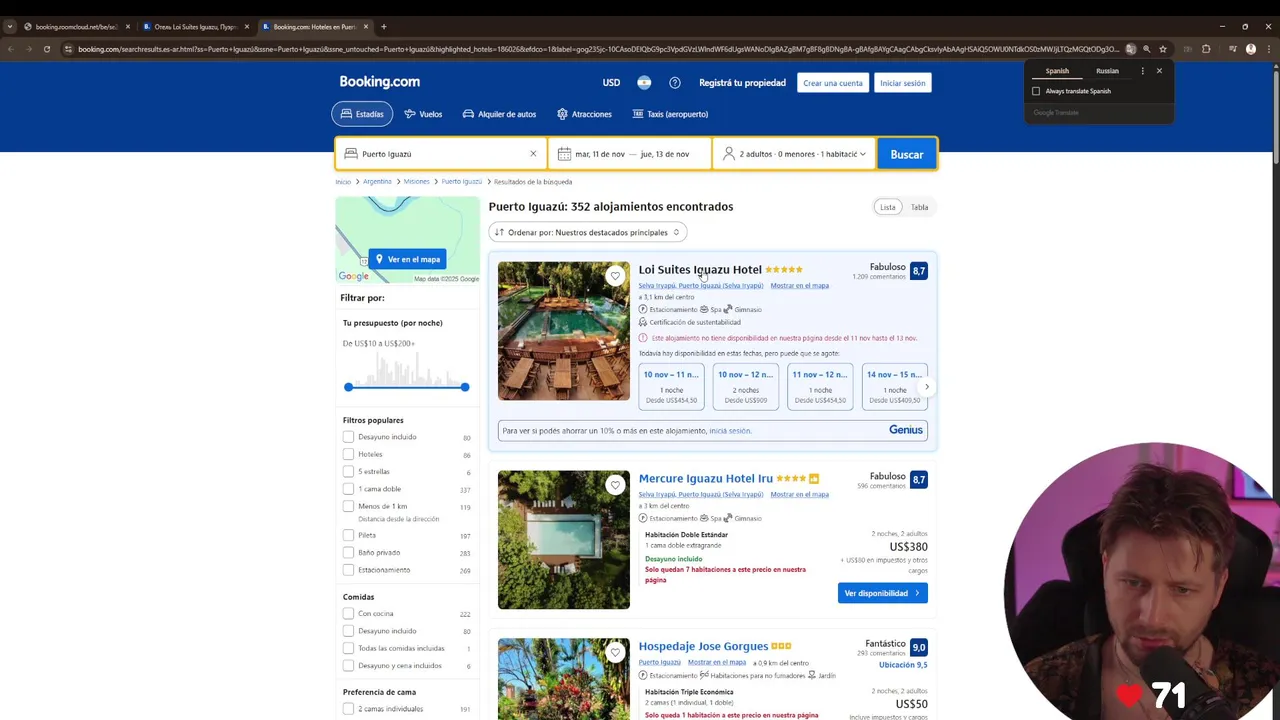Viewport: 1280px width, 720px height.
Task: Check the Pileta filter
Action: click(x=348, y=535)
